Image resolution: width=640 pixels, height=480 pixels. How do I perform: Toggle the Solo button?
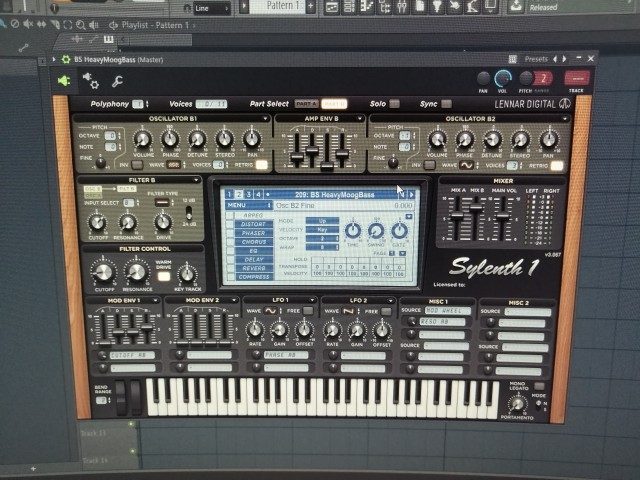click(394, 104)
